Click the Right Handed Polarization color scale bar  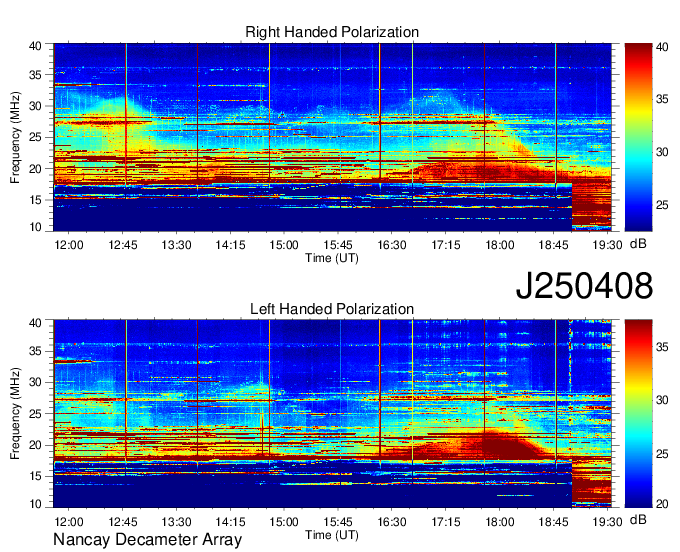click(638, 137)
